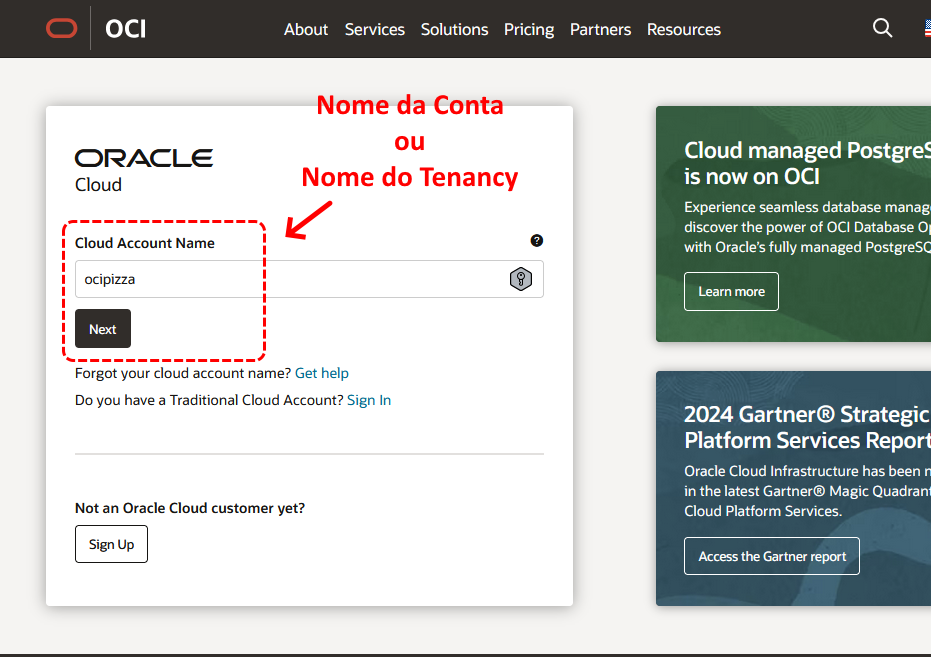Image resolution: width=931 pixels, height=657 pixels.
Task: Click the Traditional Cloud Account Sign In link
Action: point(369,400)
